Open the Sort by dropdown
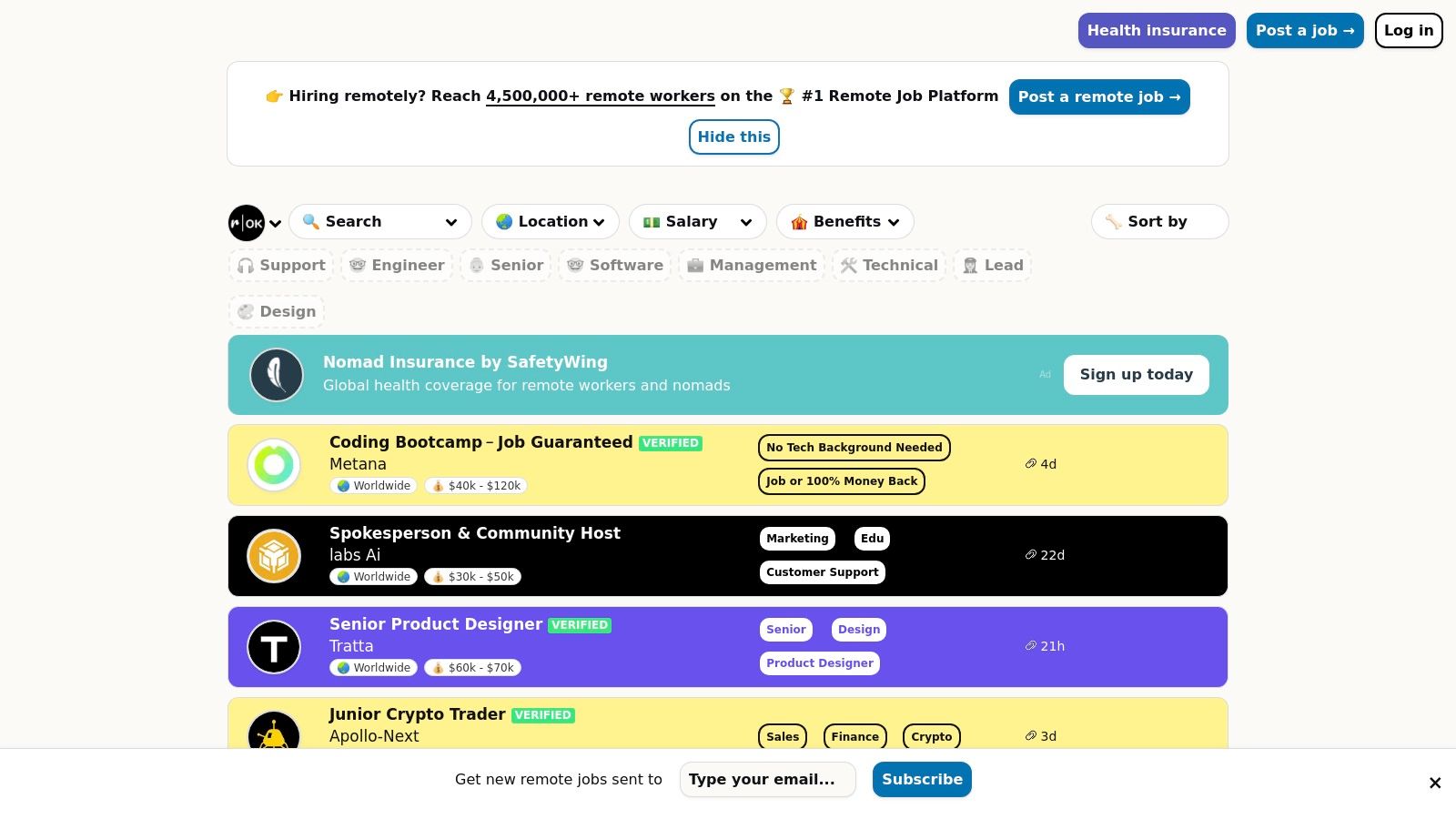The height and width of the screenshot is (819, 1456). pos(1160,221)
